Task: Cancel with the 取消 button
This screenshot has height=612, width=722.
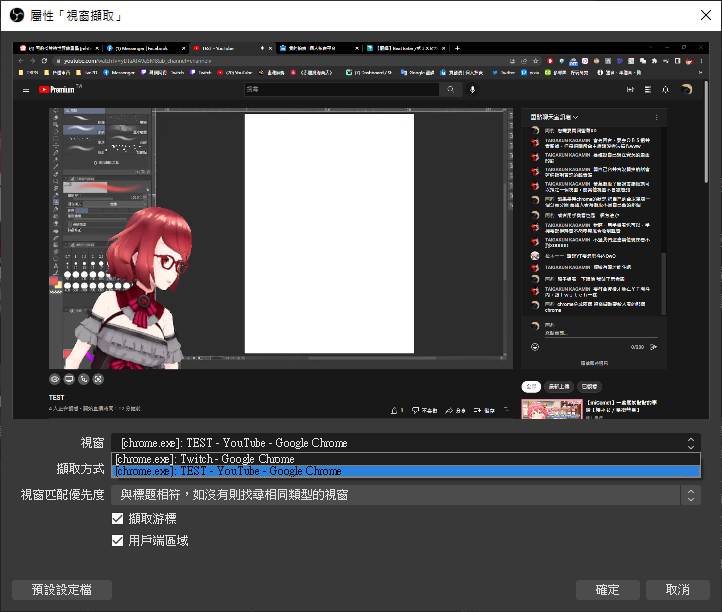Action: coord(678,590)
